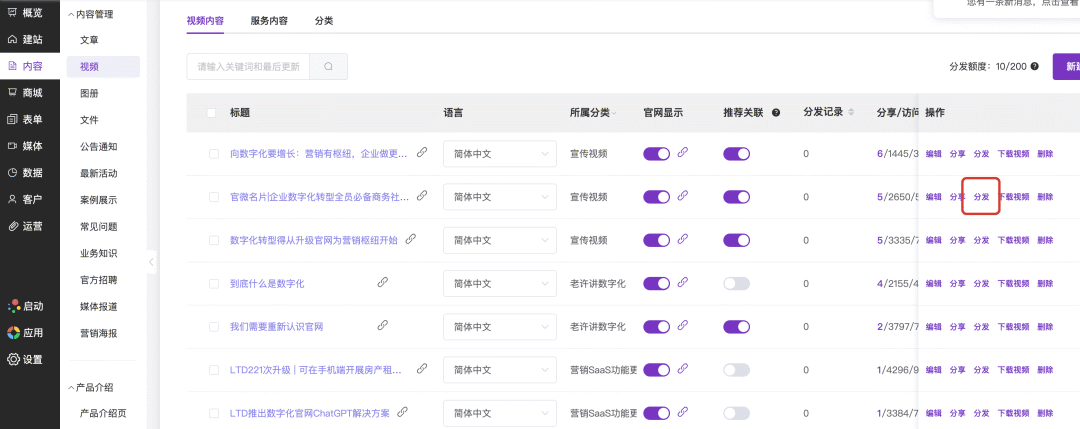Viewport: 1080px width, 429px height.
Task: Click the keyword search input field
Action: click(248, 67)
